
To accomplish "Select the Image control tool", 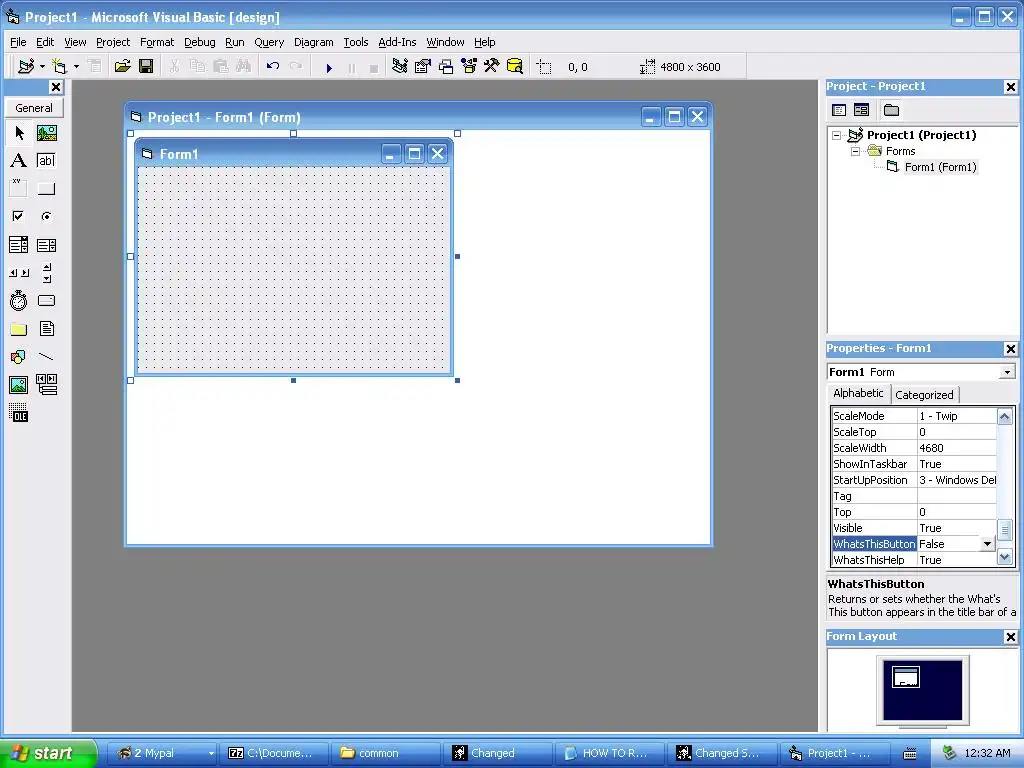I will 19,385.
